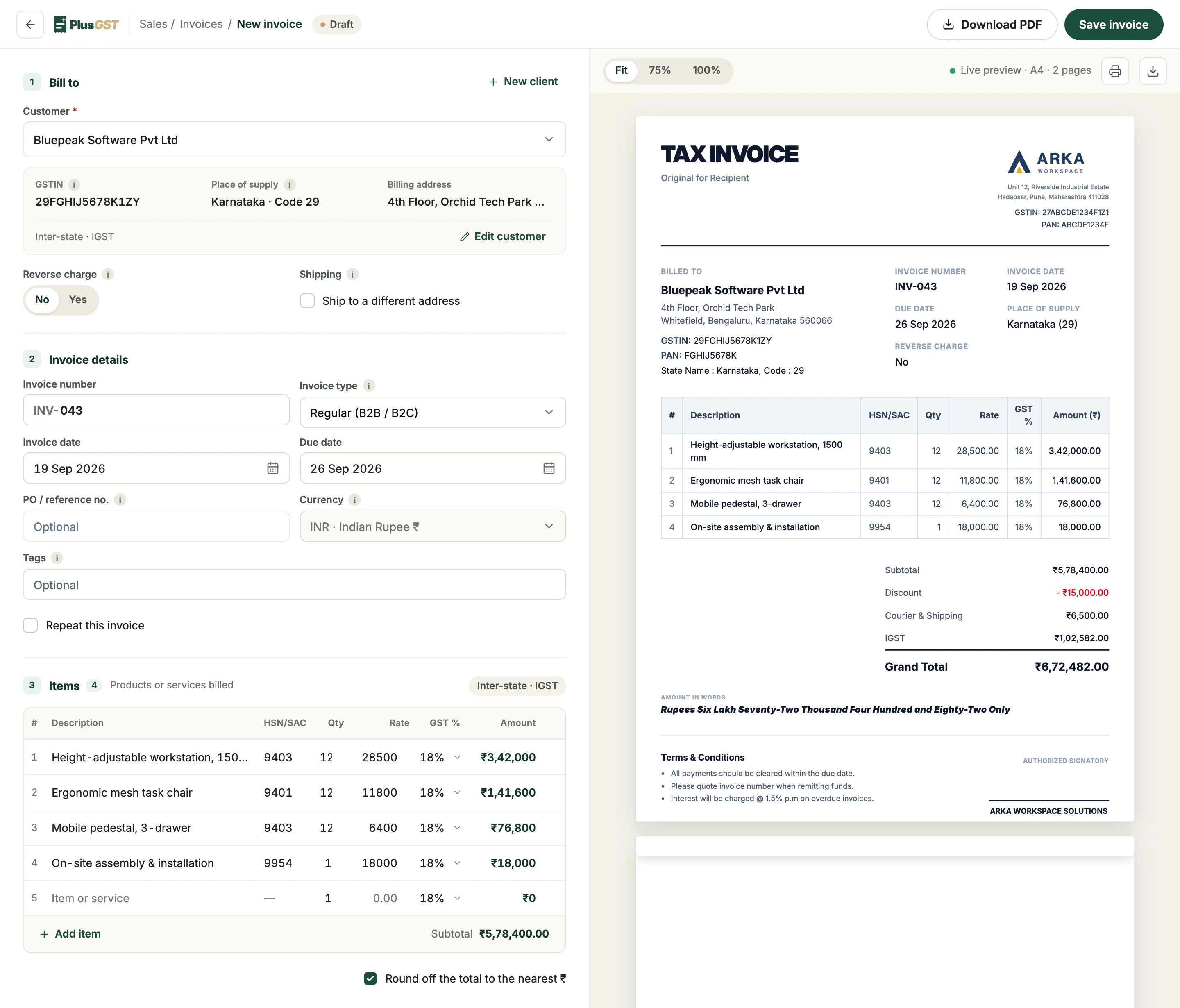Click the print icon in preview toolbar
Image resolution: width=1180 pixels, height=1008 pixels.
1115,70
